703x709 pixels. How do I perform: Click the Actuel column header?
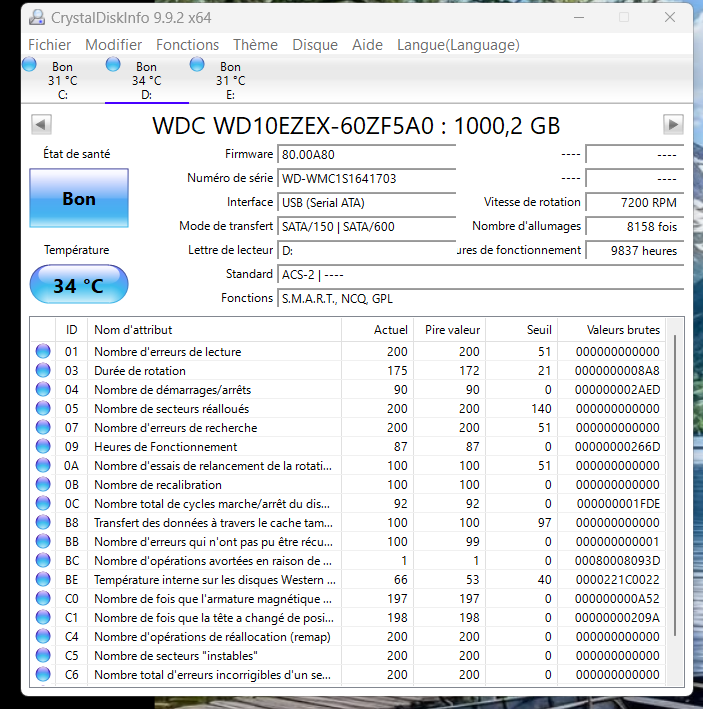click(x=377, y=330)
